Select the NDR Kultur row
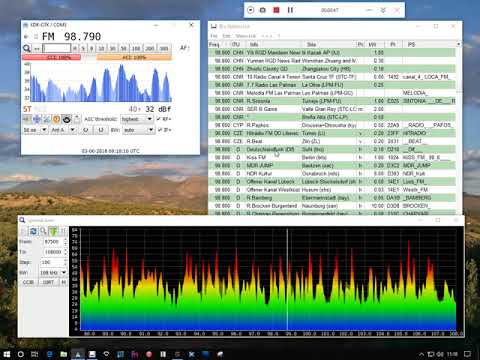The height and width of the screenshot is (360, 480). tap(332, 174)
